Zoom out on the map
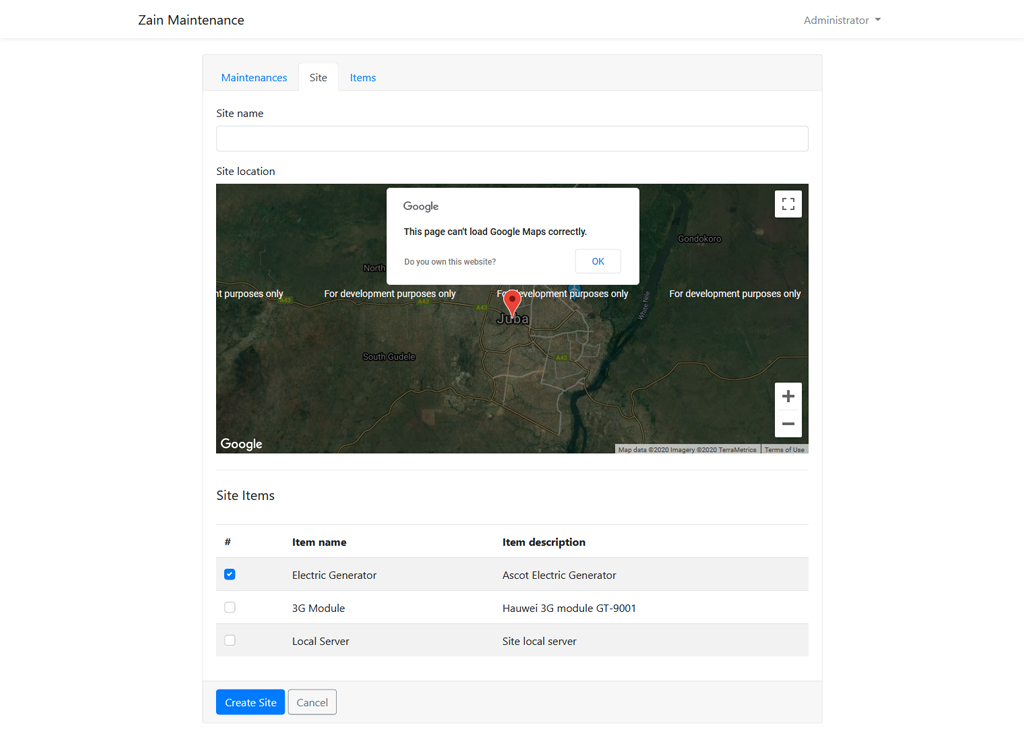Screen dimensions: 1024x739 click(x=788, y=424)
